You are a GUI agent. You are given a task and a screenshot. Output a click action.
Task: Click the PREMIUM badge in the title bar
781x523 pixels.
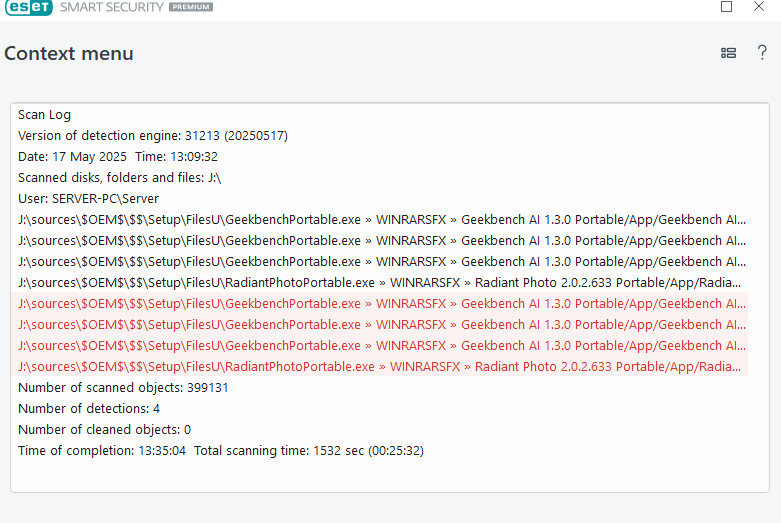191,7
